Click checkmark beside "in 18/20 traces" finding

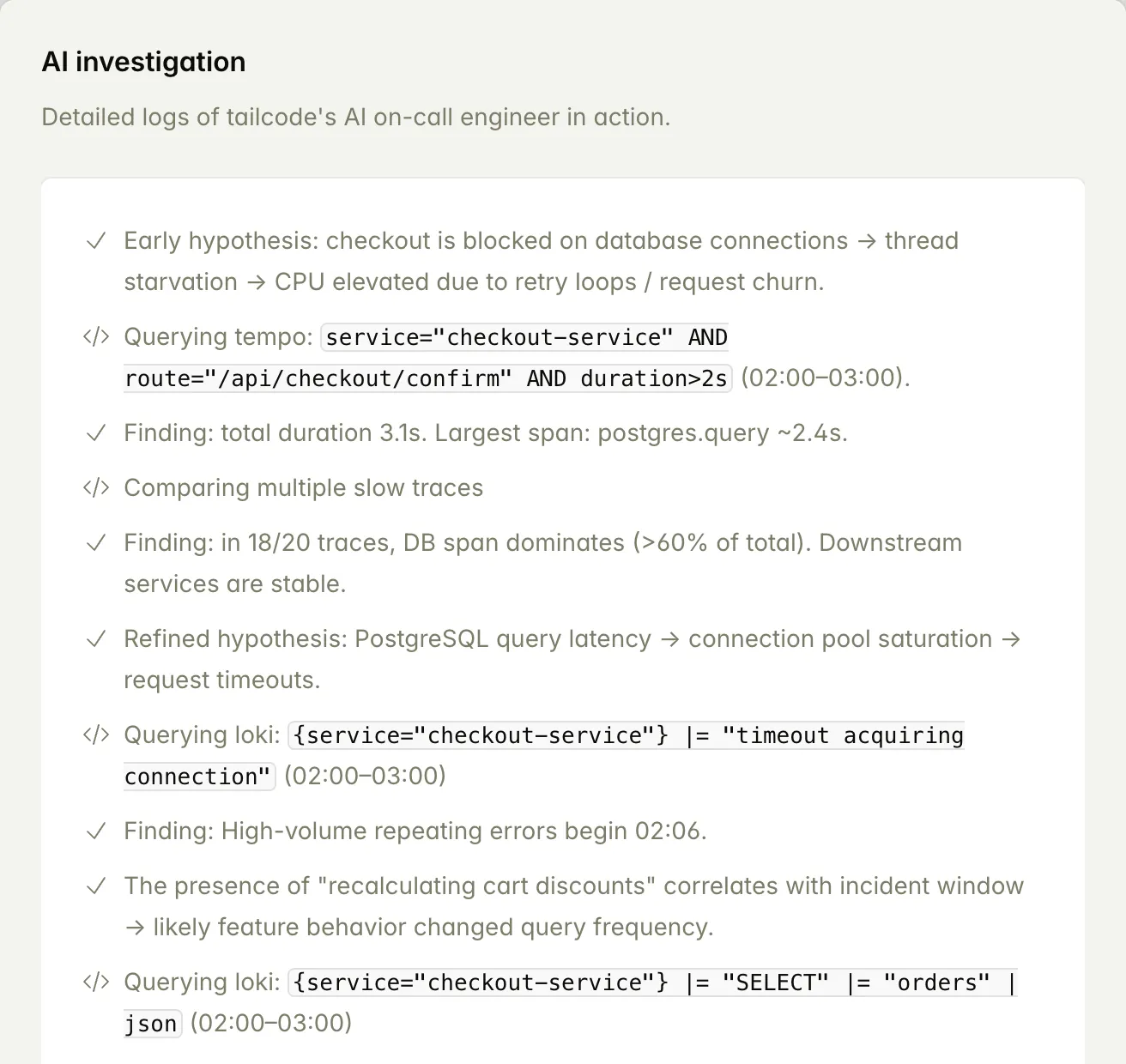[x=96, y=543]
